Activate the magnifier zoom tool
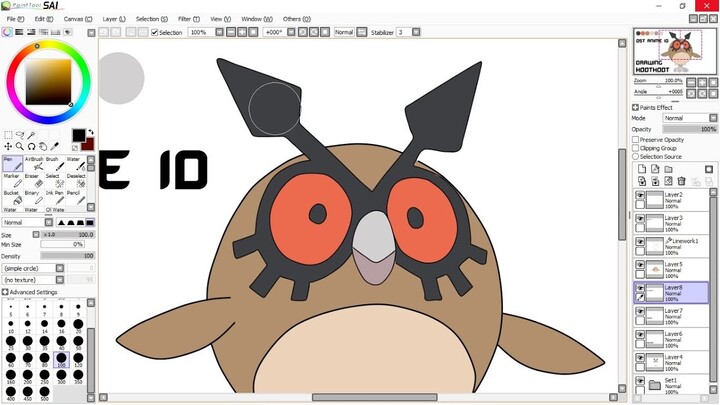Viewport: 720px width, 405px height. 20,146
